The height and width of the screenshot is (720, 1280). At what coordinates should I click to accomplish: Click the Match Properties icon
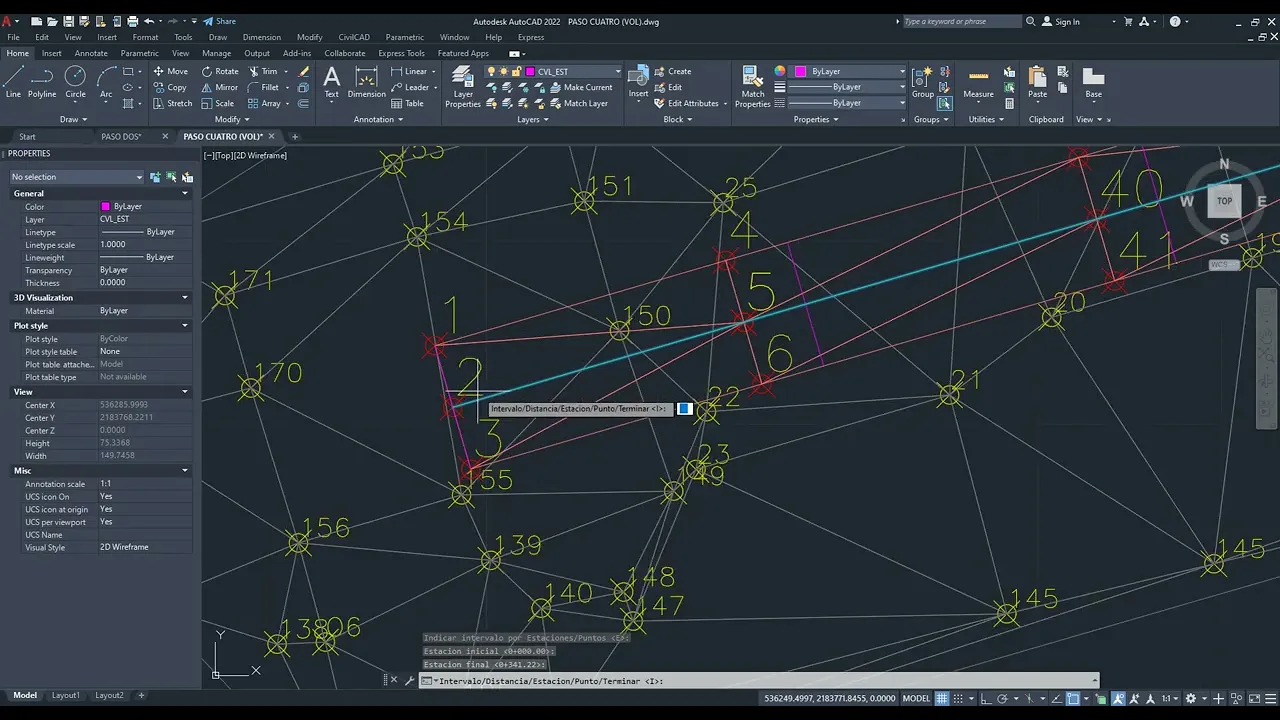(753, 86)
